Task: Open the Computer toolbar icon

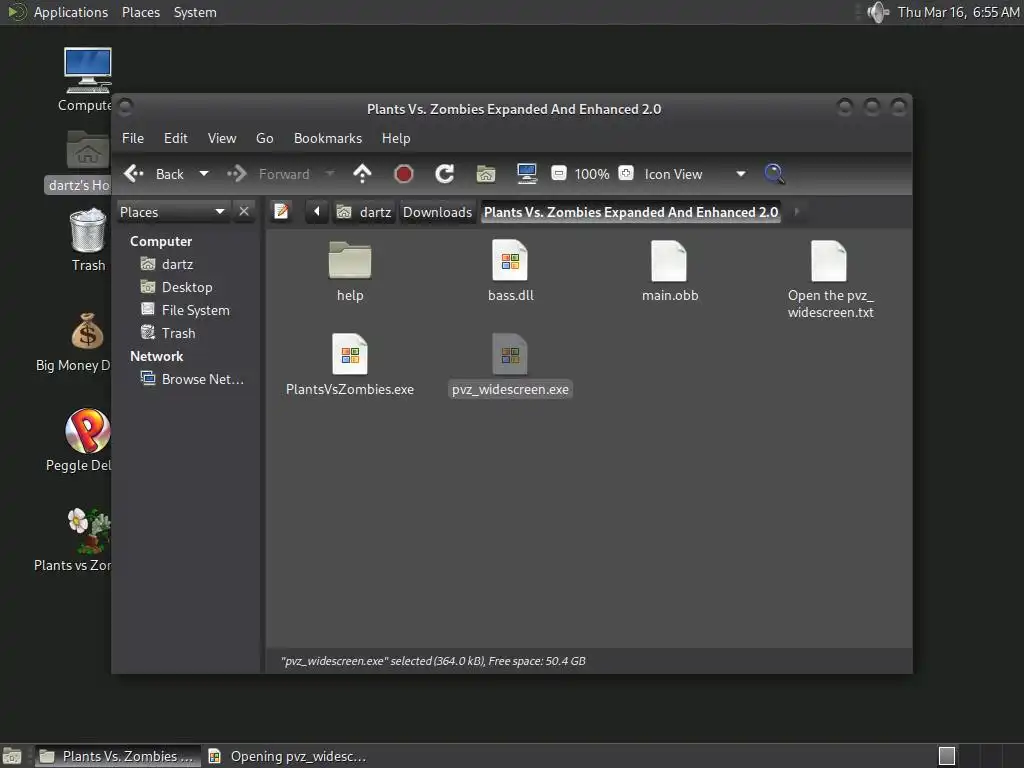Action: (526, 174)
